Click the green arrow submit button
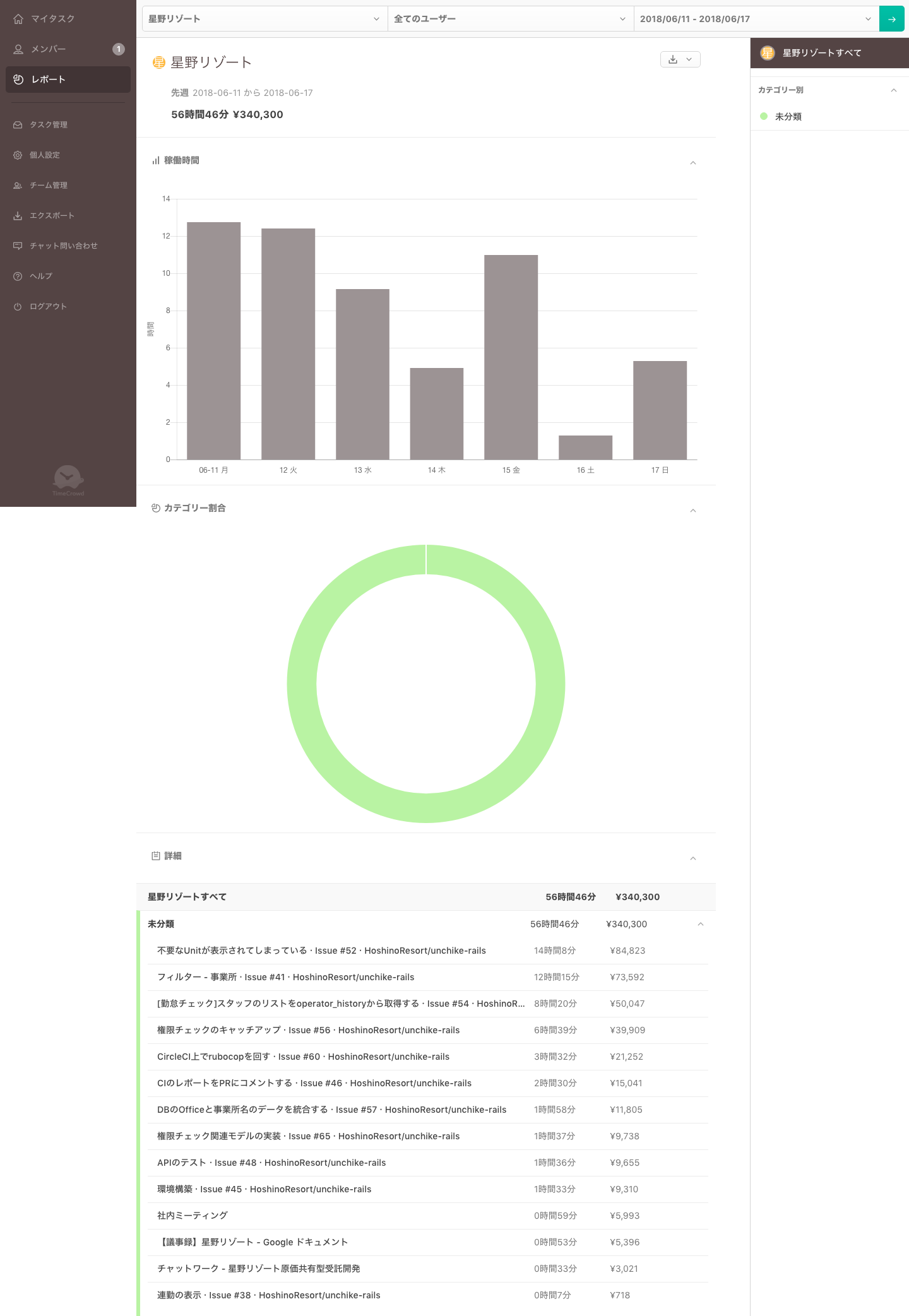The height and width of the screenshot is (1316, 909). click(892, 19)
